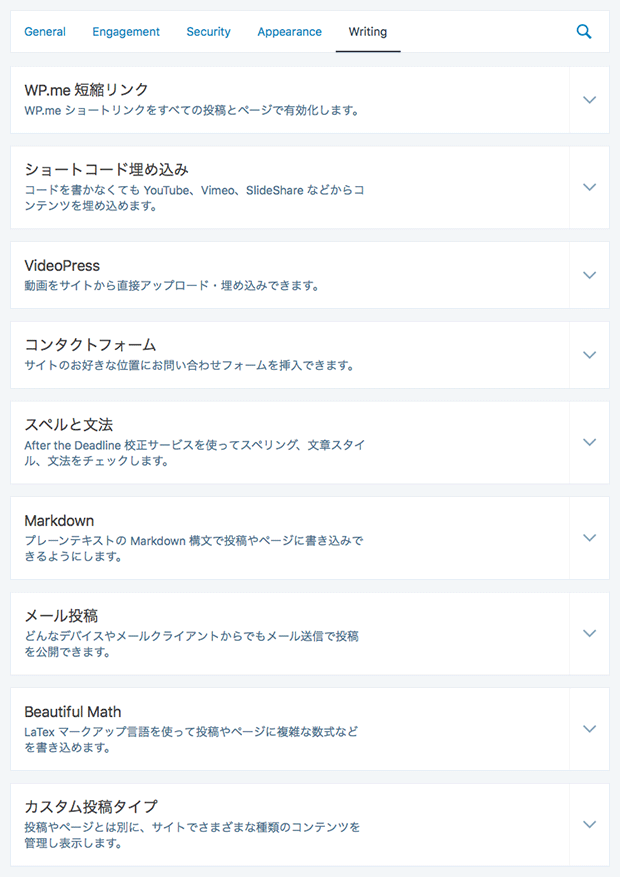Viewport: 620px width, 877px height.
Task: Open the search magnifier icon
Action: coord(584,31)
